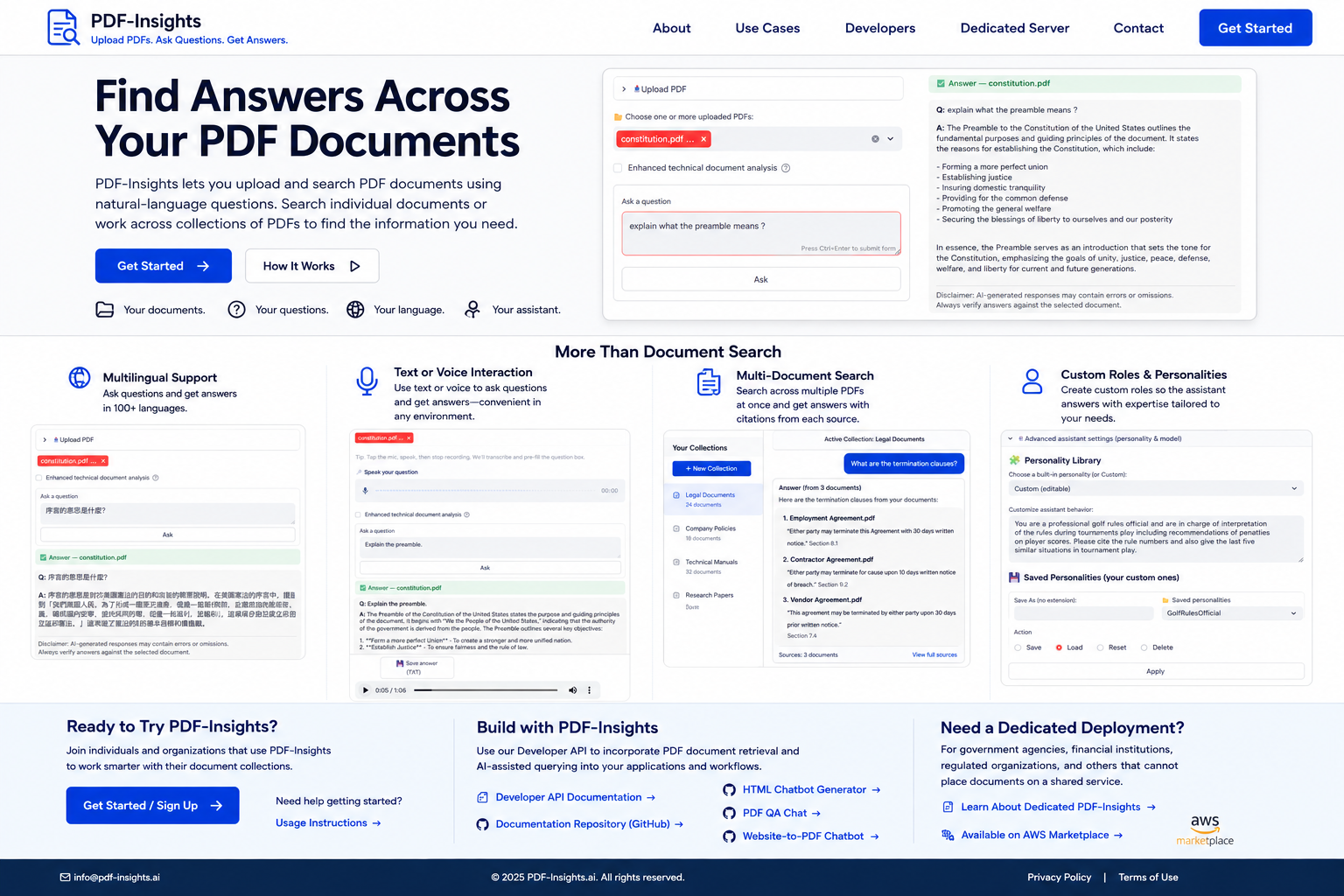The height and width of the screenshot is (896, 1344).
Task: Click the envelope icon in the footer
Action: pos(65,878)
